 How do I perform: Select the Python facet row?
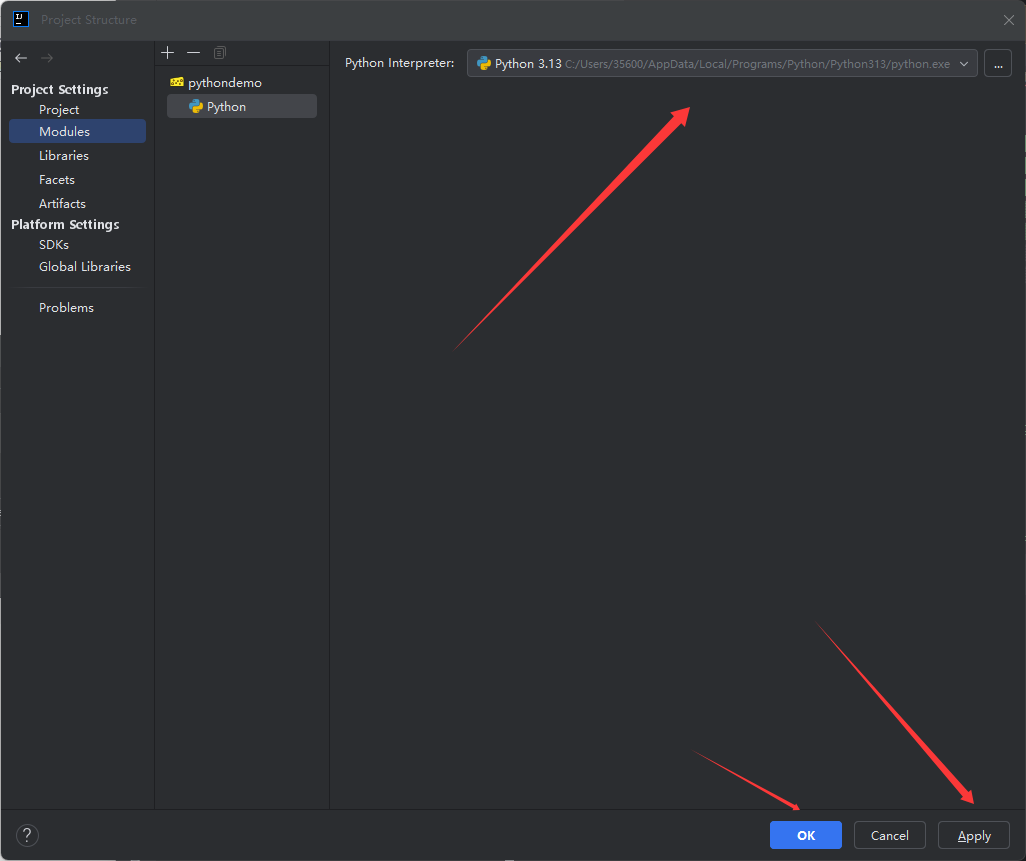[x=241, y=107]
